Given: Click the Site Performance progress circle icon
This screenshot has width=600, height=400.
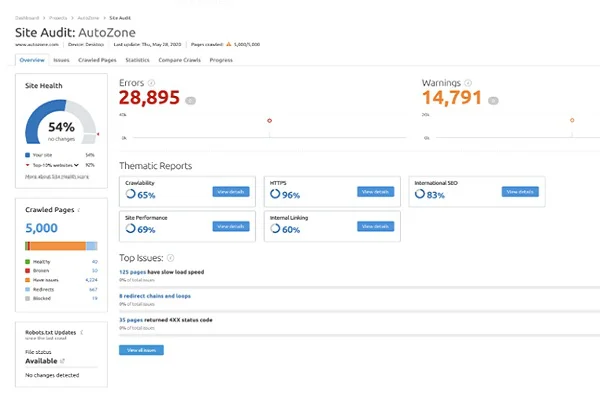Looking at the screenshot, I should pos(130,229).
